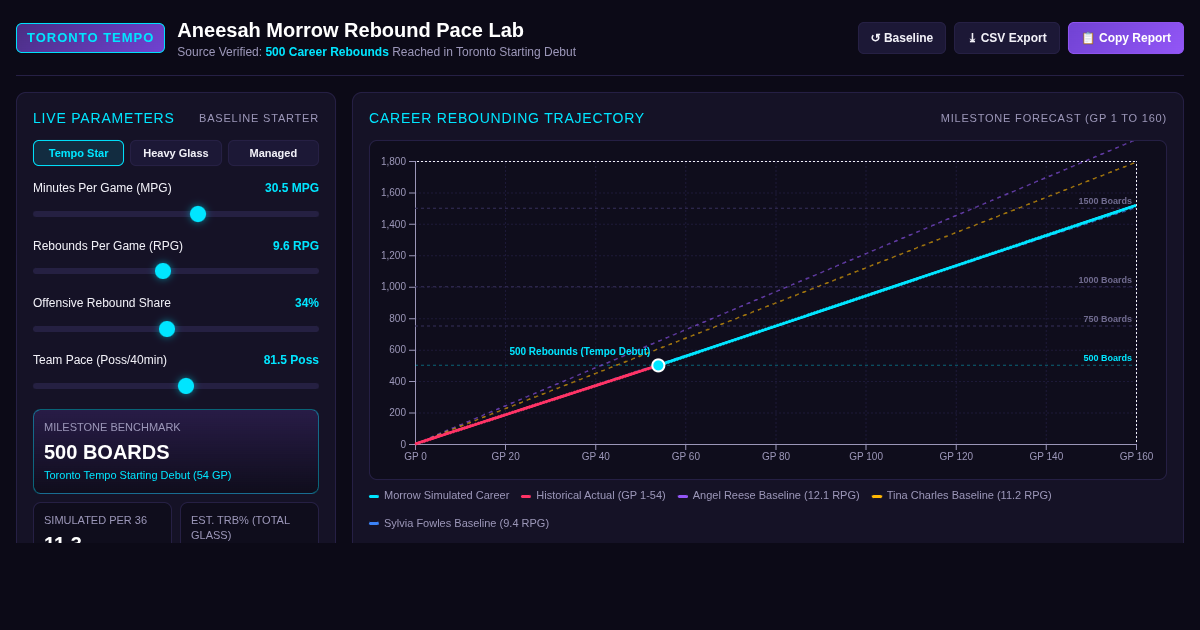Toggle Morrow Simulated Career legend entry
Viewport: 1200px width, 630px height.
pyautogui.click(x=439, y=495)
